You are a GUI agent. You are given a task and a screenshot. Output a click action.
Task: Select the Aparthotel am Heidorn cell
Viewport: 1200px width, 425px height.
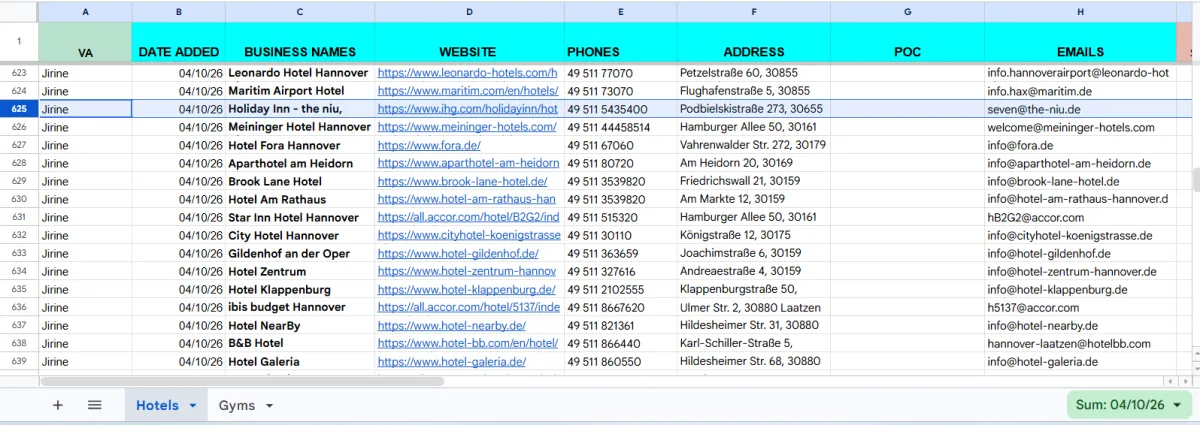tap(300, 163)
